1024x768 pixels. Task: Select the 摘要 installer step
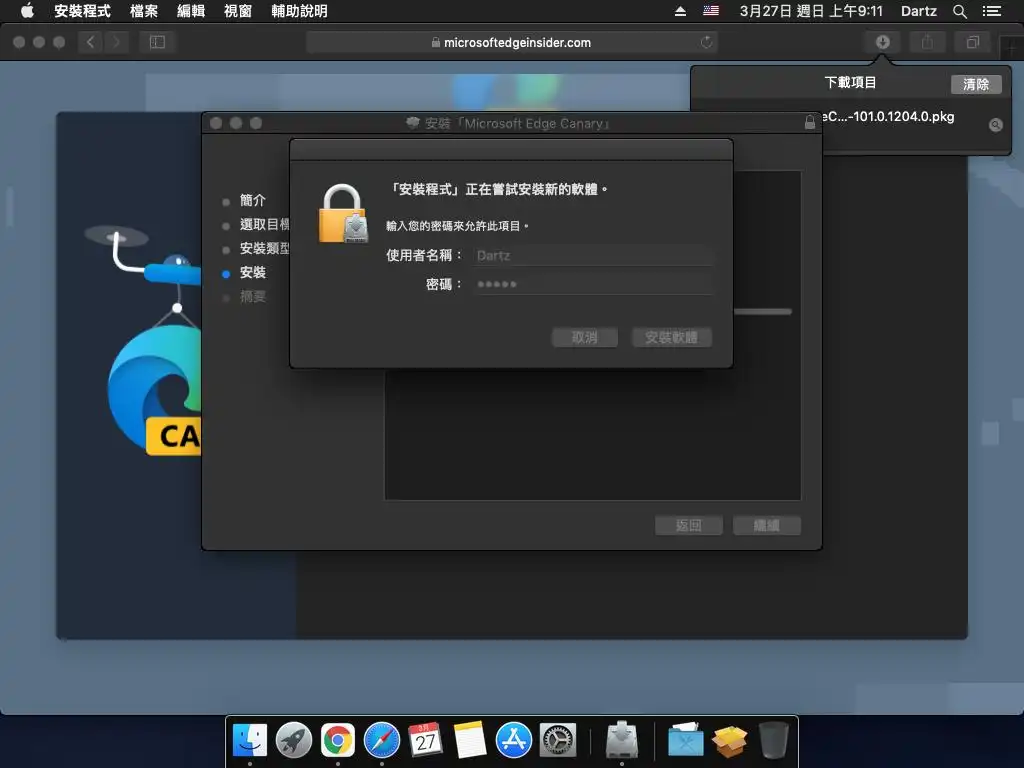252,297
